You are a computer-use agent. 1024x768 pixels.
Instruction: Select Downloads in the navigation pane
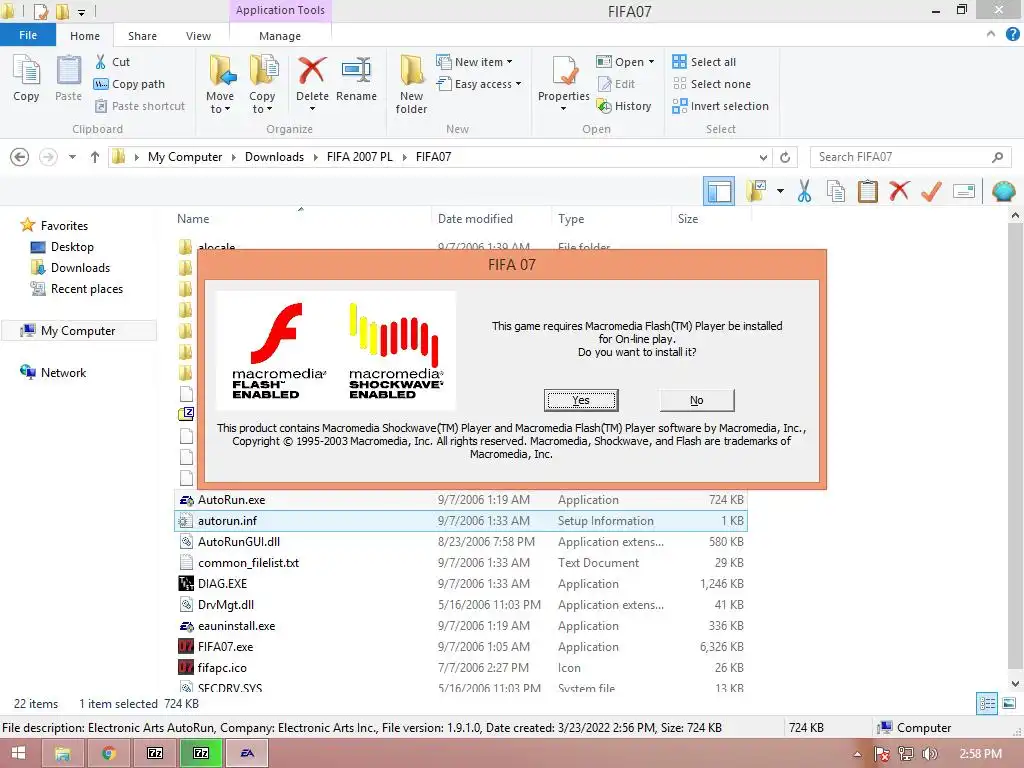80,268
